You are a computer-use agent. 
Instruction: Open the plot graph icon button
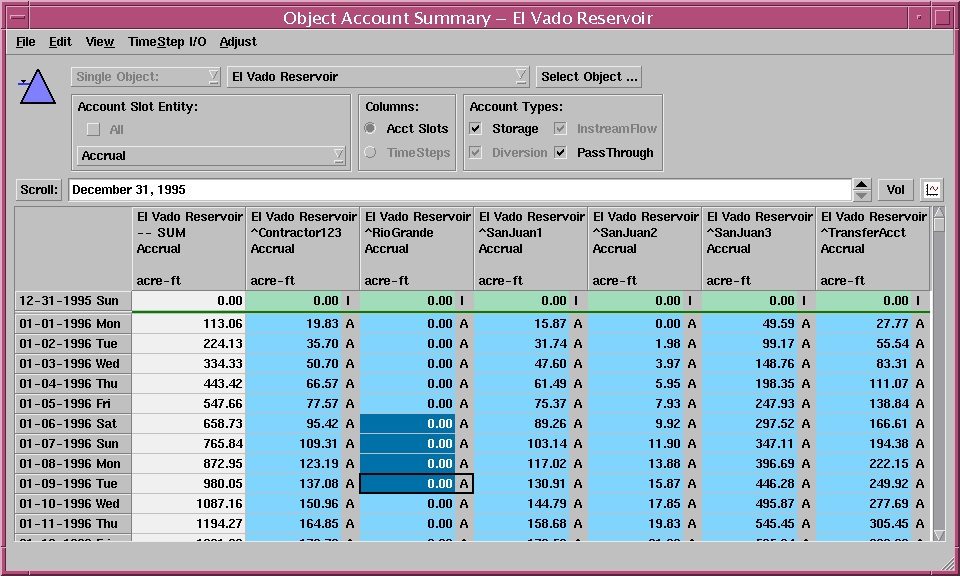[932, 190]
